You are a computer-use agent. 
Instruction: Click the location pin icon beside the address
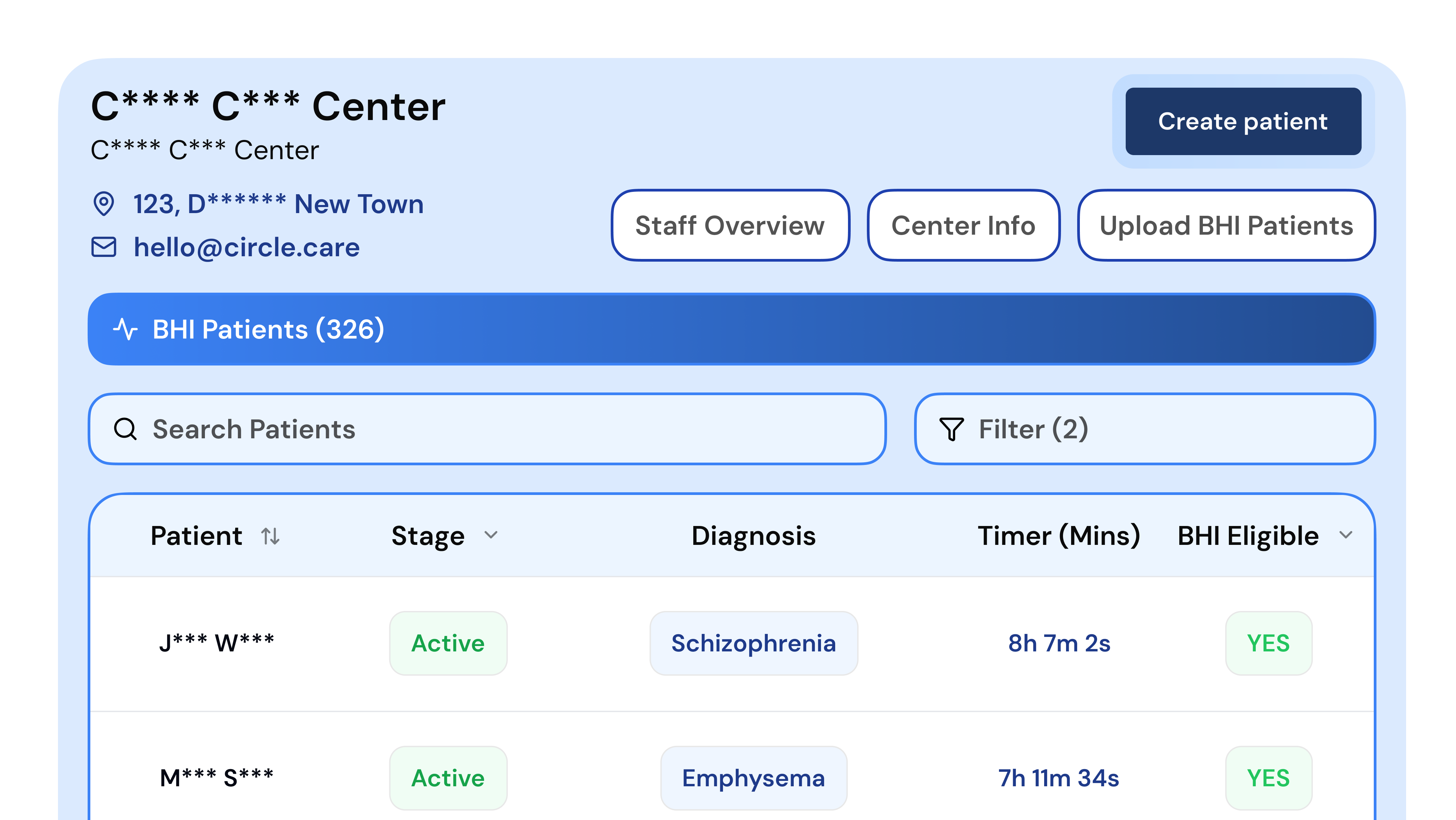[104, 204]
